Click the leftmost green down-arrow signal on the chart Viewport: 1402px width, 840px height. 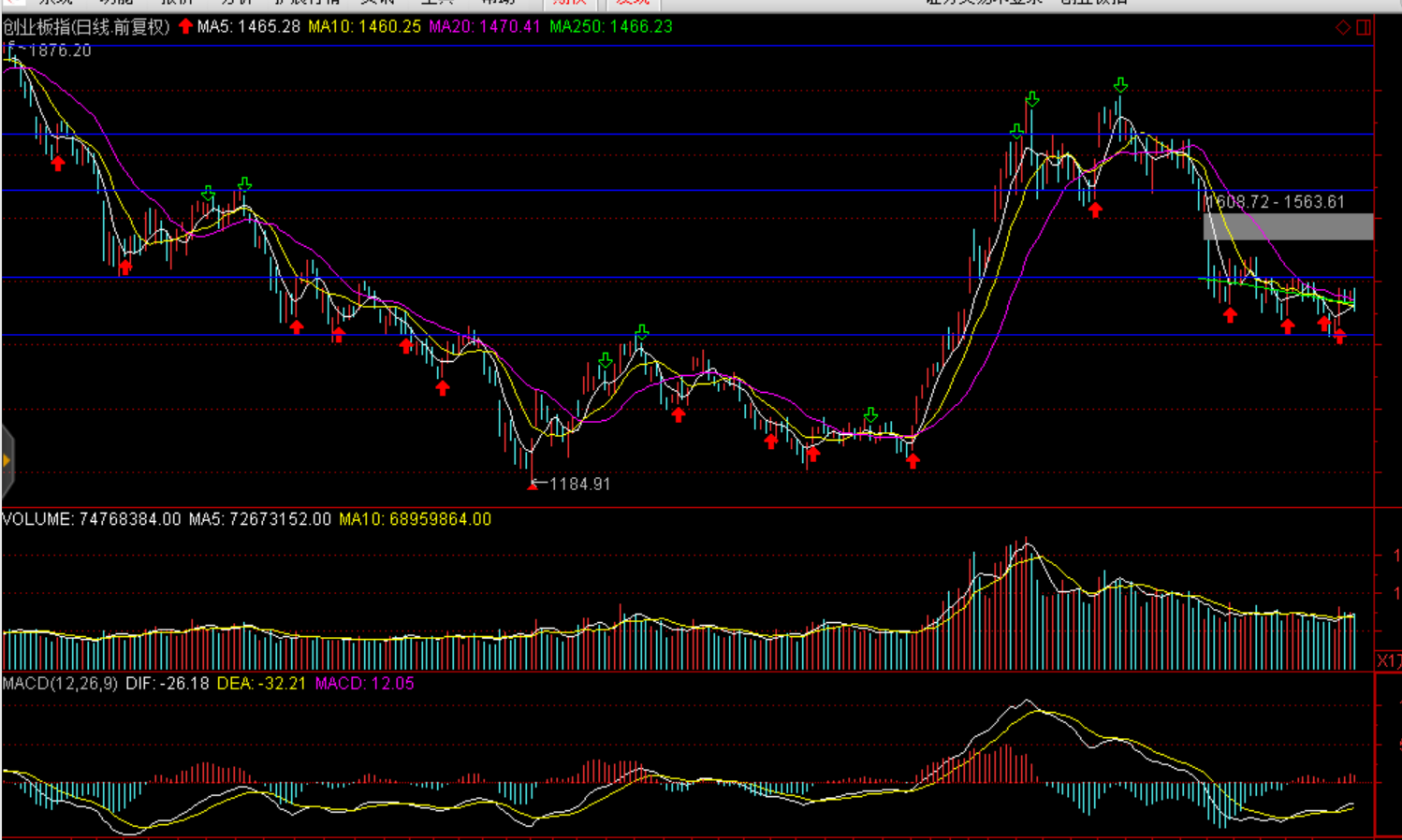(209, 194)
